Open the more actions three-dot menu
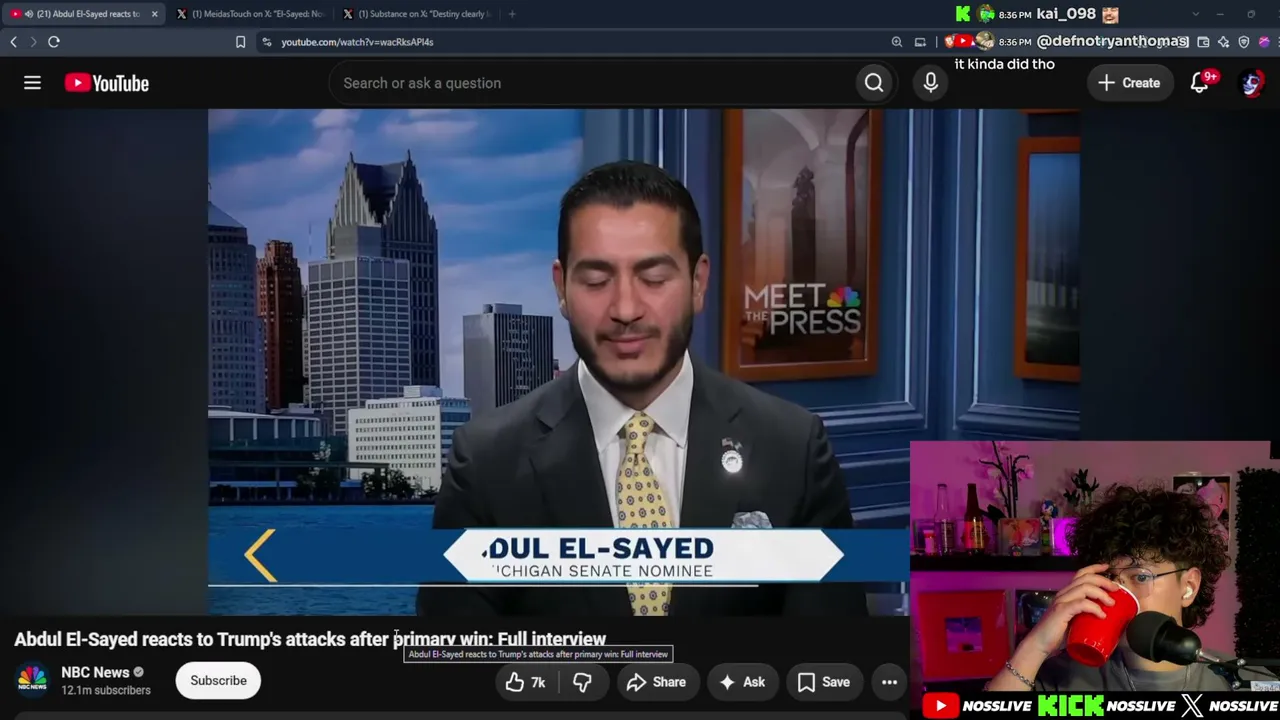 coord(889,682)
